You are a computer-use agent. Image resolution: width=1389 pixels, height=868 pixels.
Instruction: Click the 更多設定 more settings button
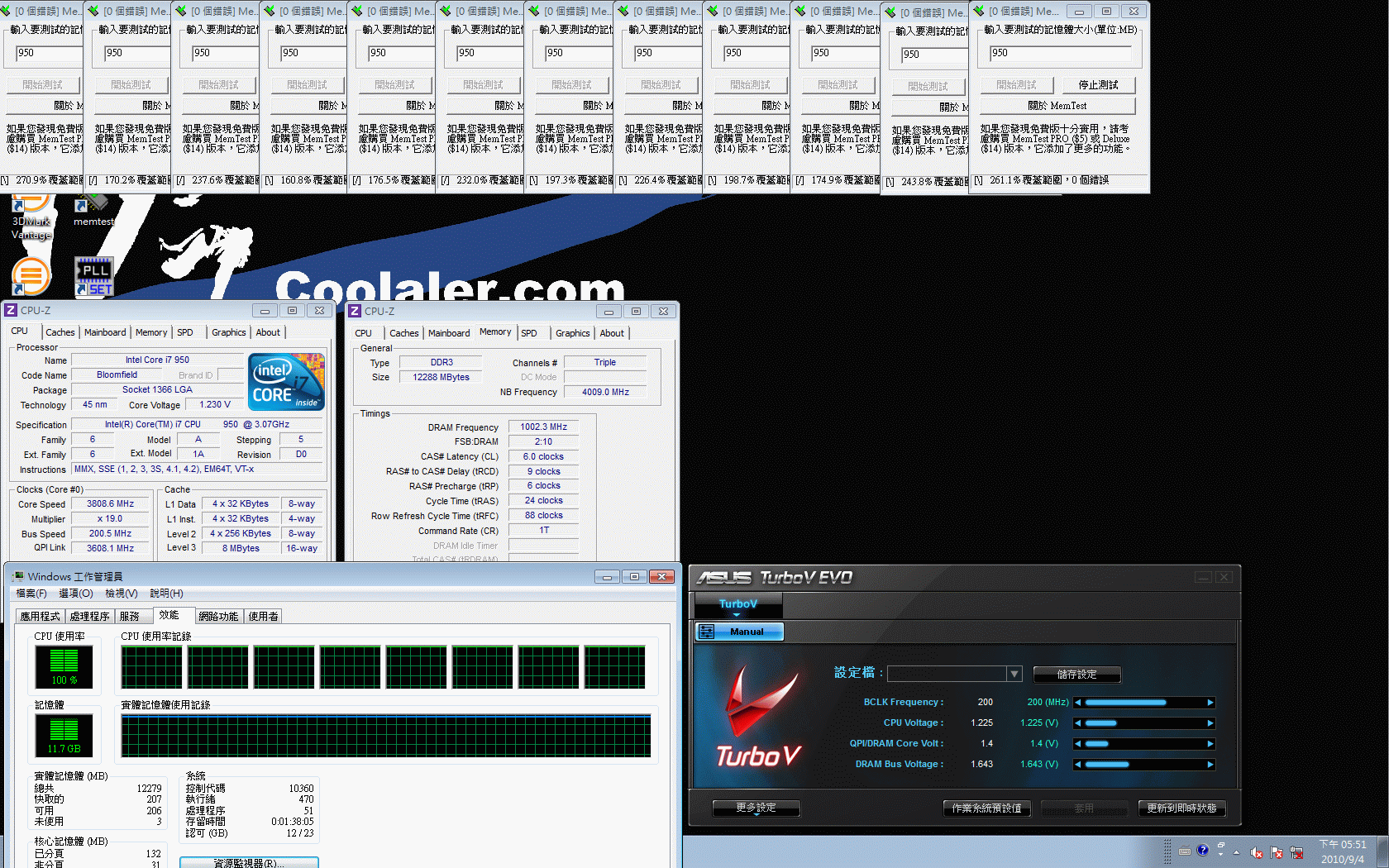click(756, 808)
